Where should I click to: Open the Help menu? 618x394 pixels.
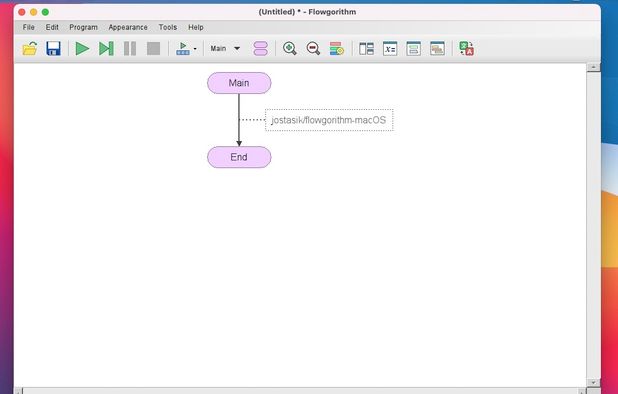[195, 27]
